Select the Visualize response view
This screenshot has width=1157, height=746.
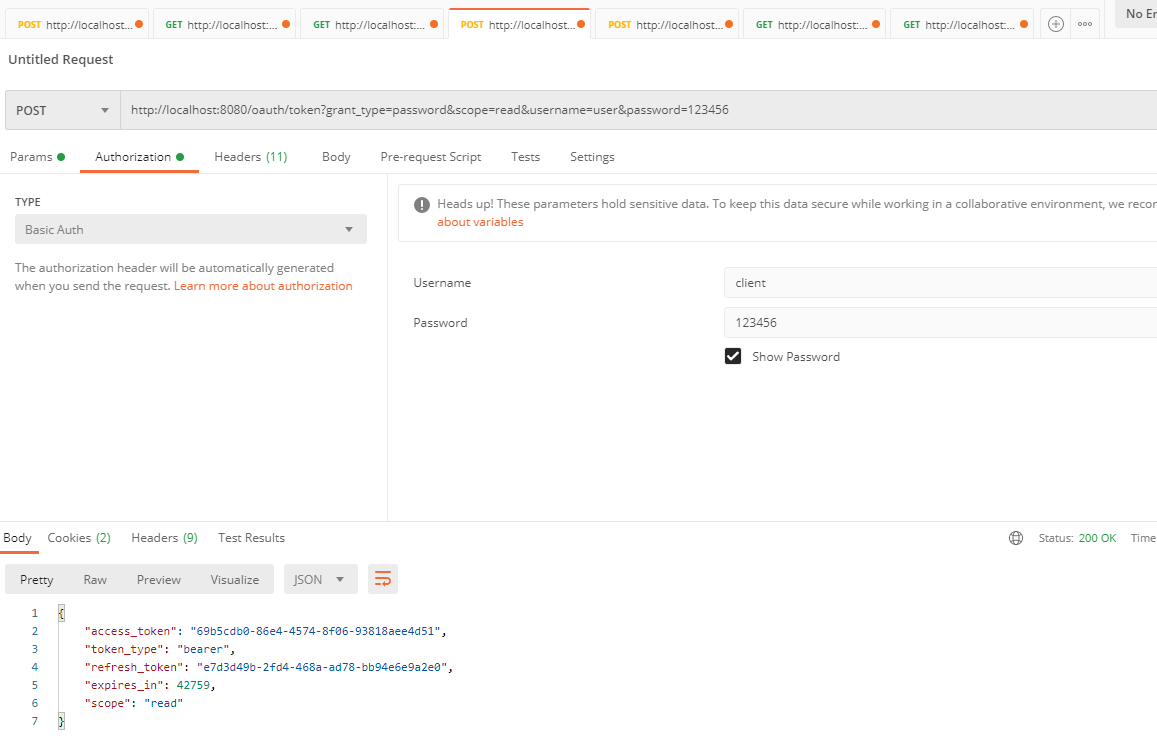[235, 579]
